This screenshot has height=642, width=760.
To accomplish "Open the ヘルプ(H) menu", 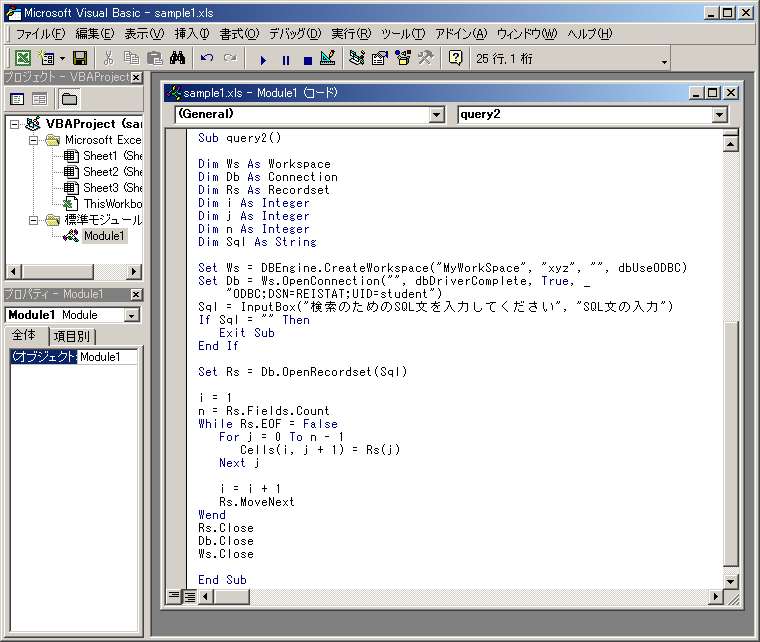I will pyautogui.click(x=589, y=34).
